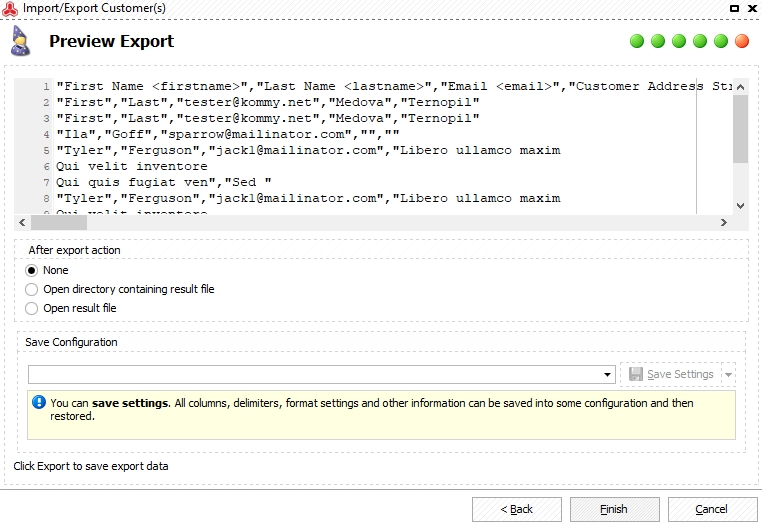Click the preview scroll up arrow

pyautogui.click(x=740, y=87)
